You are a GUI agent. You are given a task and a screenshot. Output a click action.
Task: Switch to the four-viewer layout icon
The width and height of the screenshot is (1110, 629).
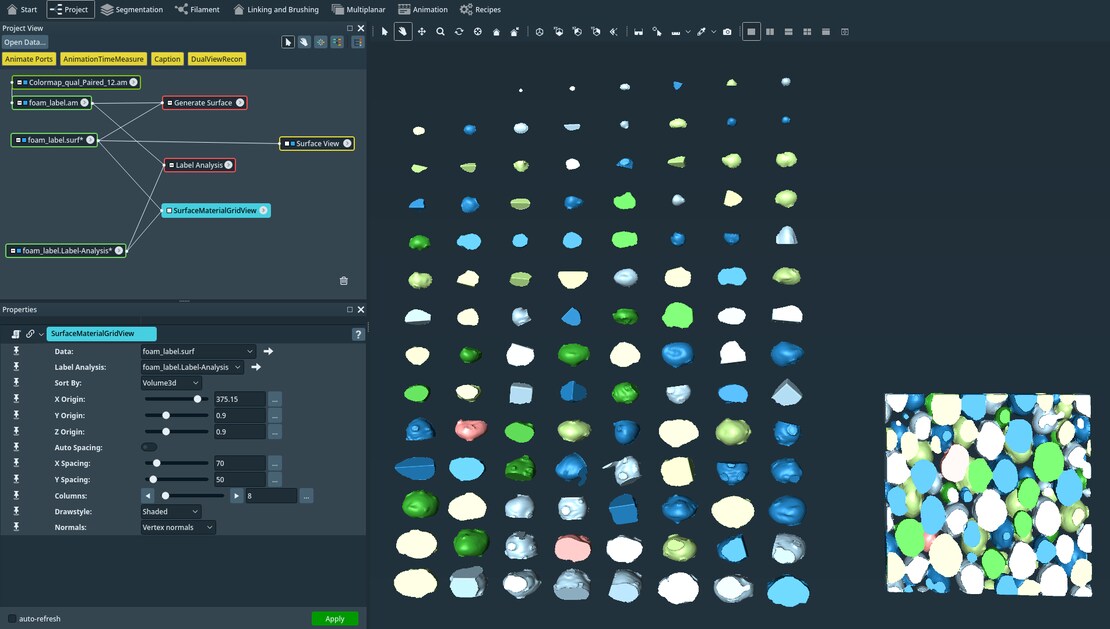click(806, 31)
